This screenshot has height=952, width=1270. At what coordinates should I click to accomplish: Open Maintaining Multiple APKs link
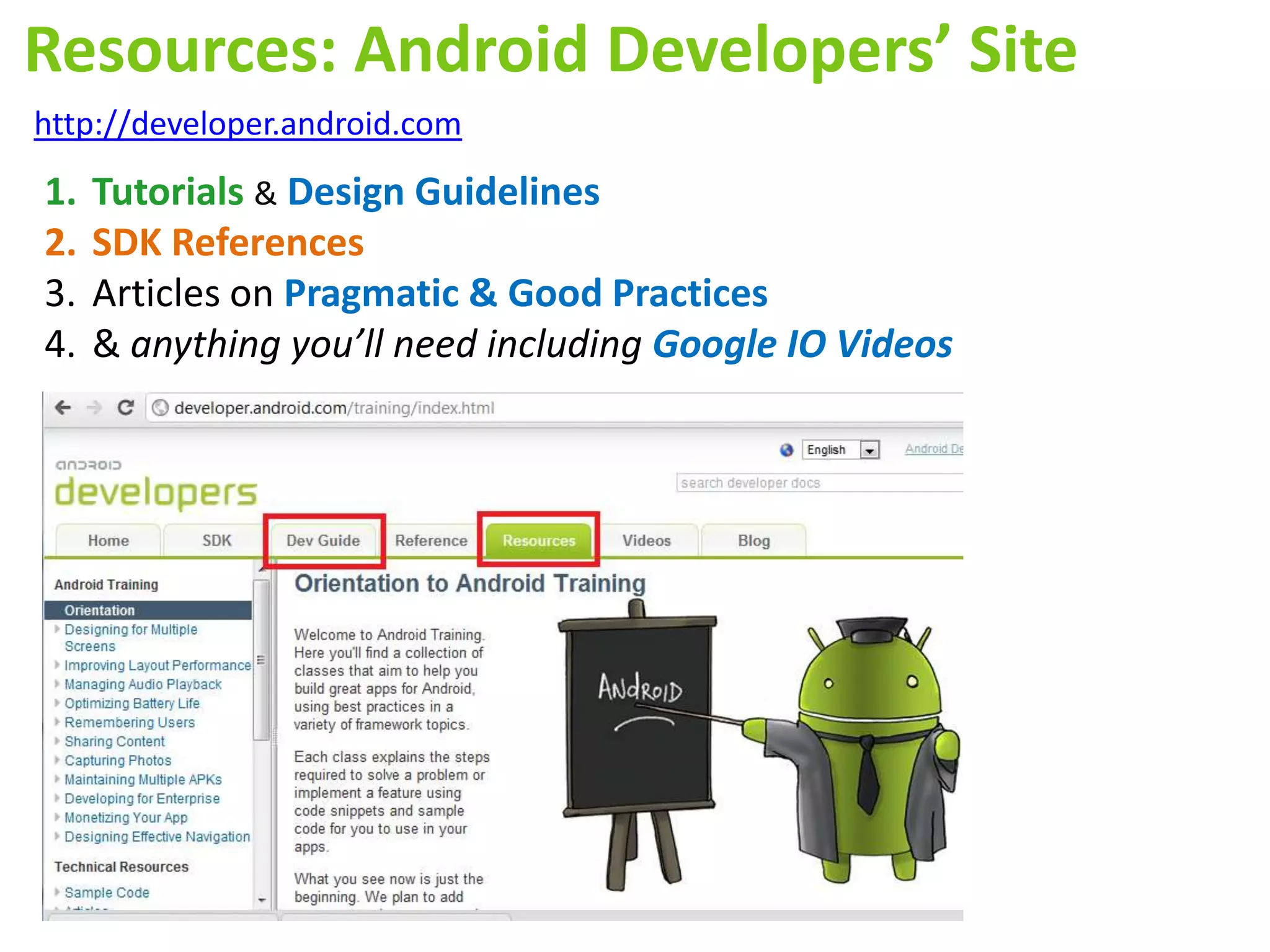(143, 779)
